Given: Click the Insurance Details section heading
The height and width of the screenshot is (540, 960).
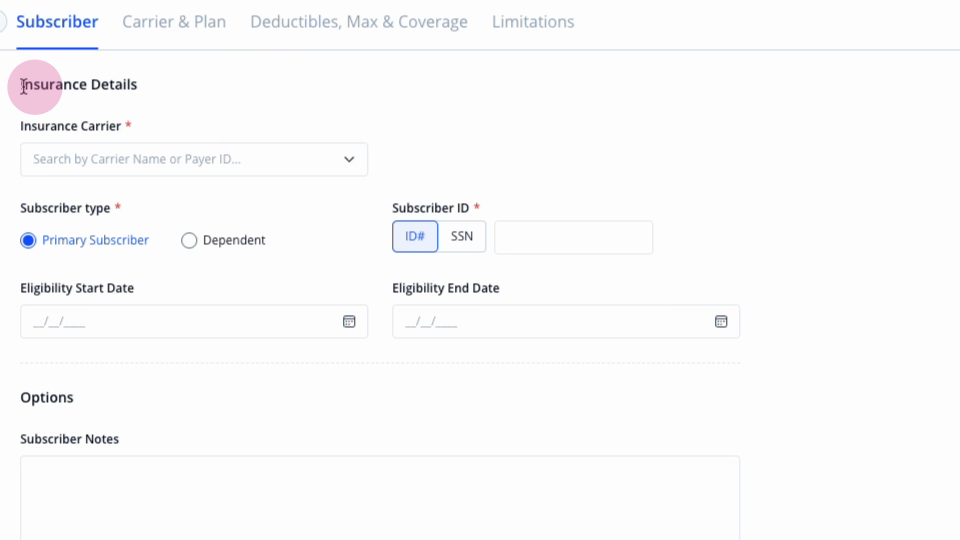Looking at the screenshot, I should (x=78, y=84).
